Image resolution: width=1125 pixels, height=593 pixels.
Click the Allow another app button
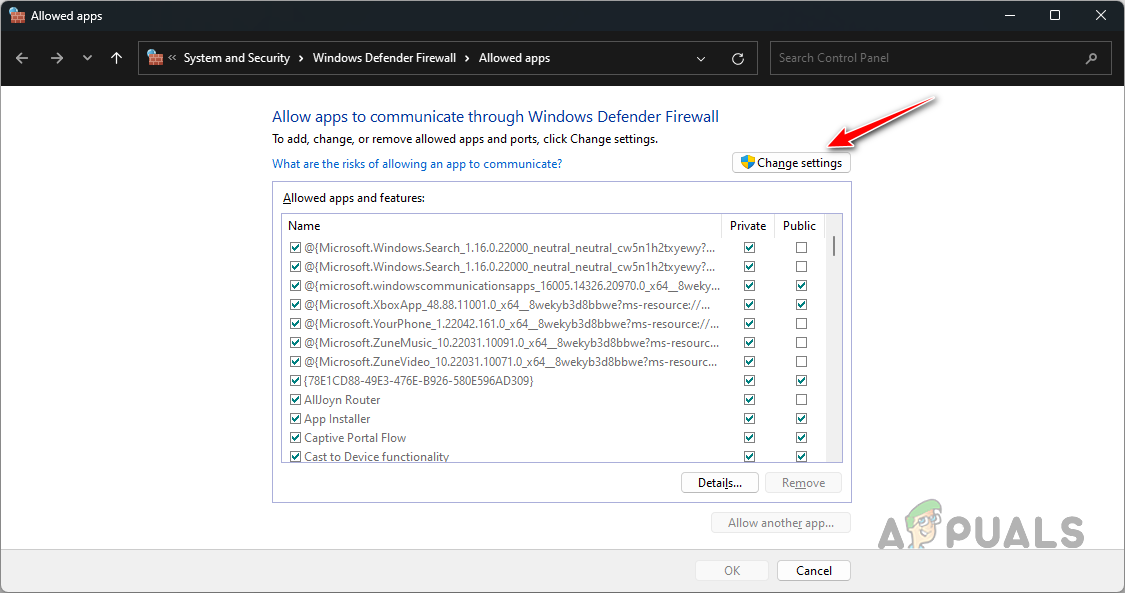tap(780, 522)
